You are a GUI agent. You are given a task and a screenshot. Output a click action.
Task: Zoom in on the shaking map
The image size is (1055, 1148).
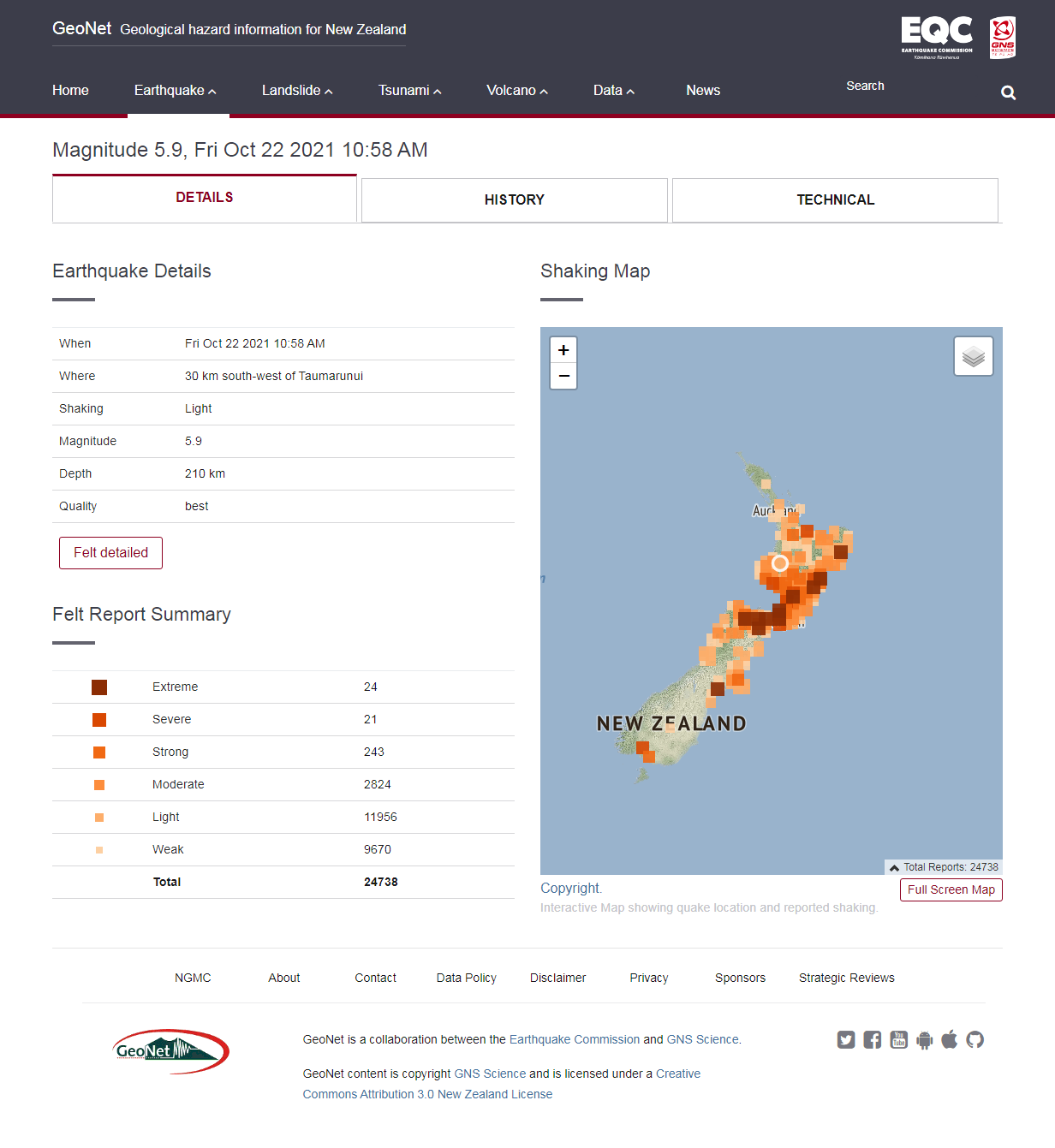coord(563,349)
